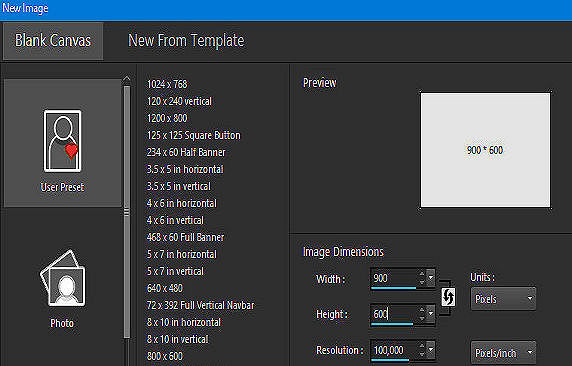This screenshot has width=572, height=366.
Task: Choose the 1024 x 768 preset
Action: point(167,84)
